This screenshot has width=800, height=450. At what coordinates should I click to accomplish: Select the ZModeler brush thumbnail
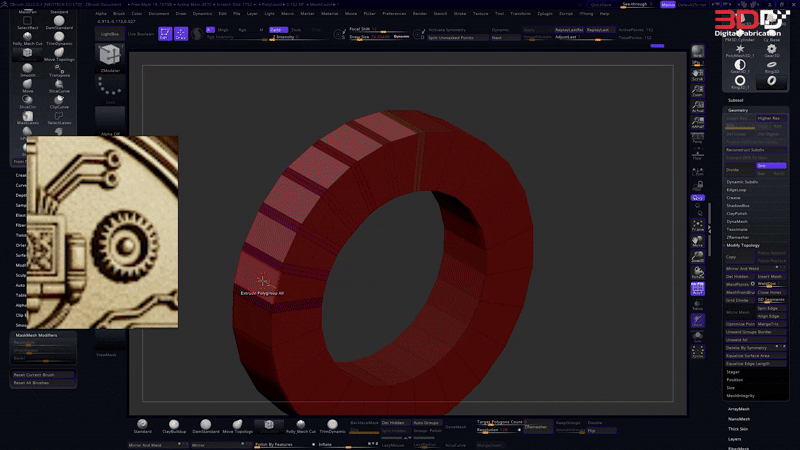click(110, 59)
